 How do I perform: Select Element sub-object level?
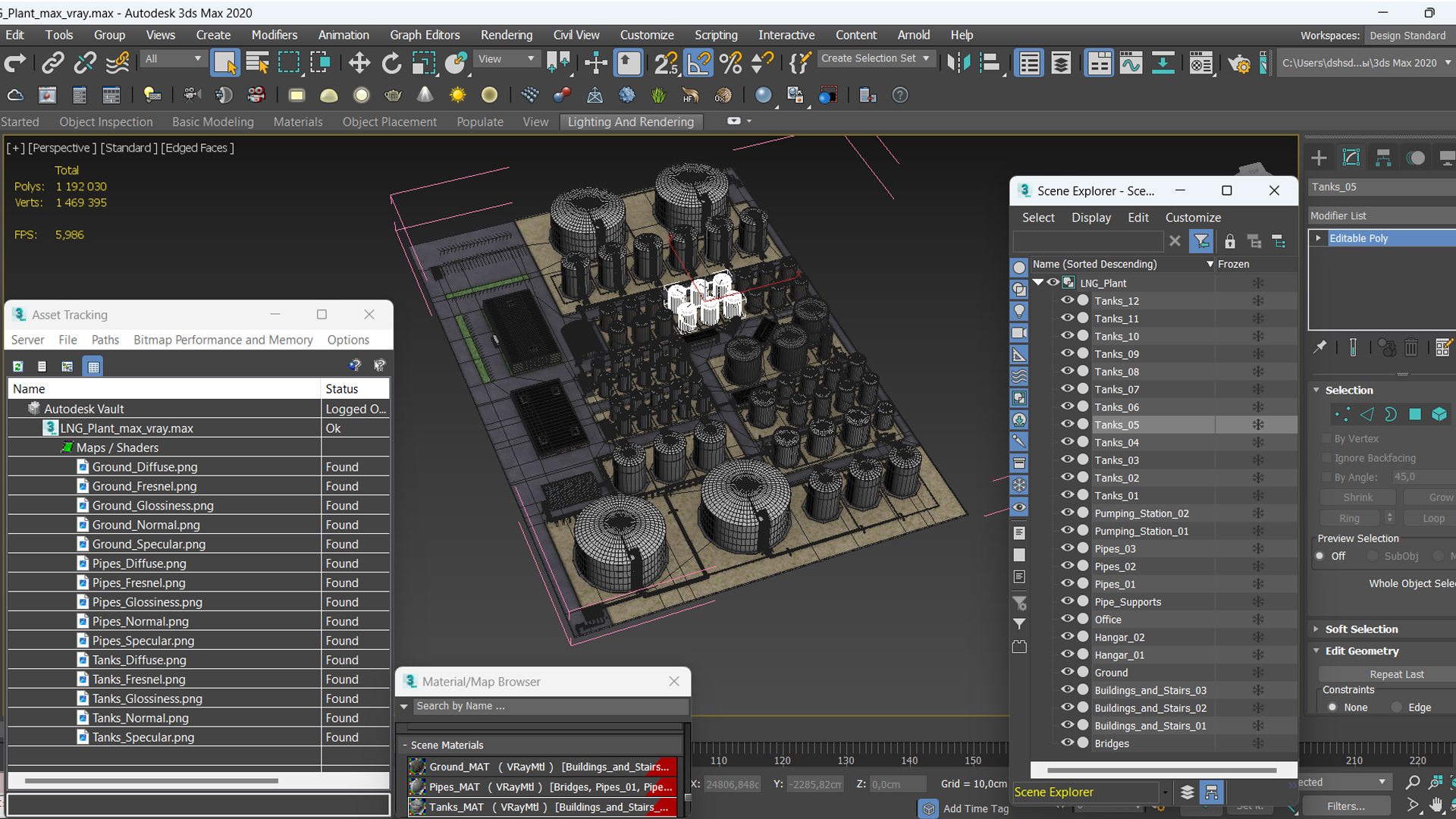(1439, 414)
